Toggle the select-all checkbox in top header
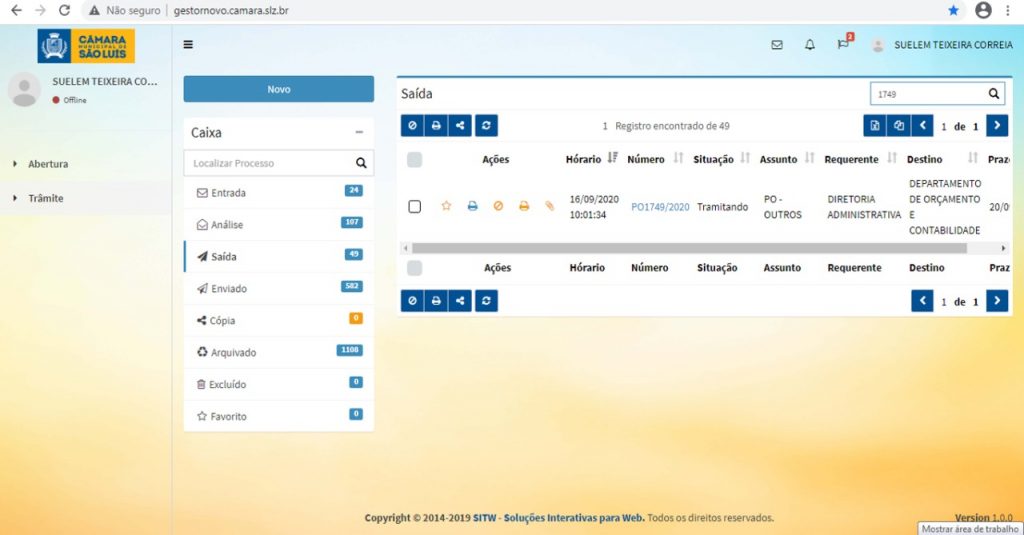Image resolution: width=1024 pixels, height=535 pixels. (x=414, y=159)
